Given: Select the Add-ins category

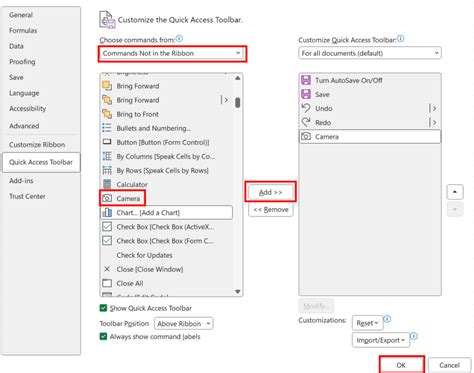Looking at the screenshot, I should tap(21, 181).
